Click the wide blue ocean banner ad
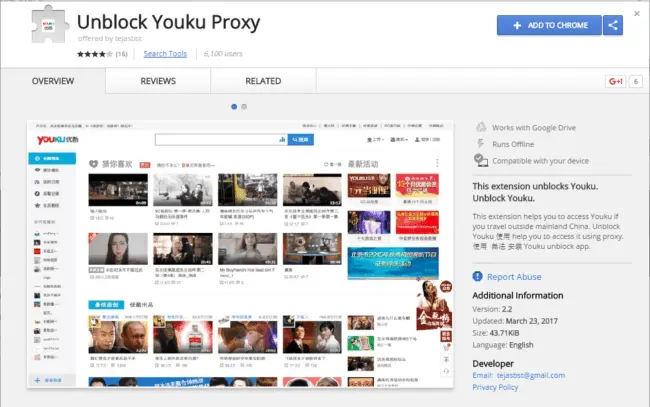This screenshot has width=650, height=407. tap(393, 263)
